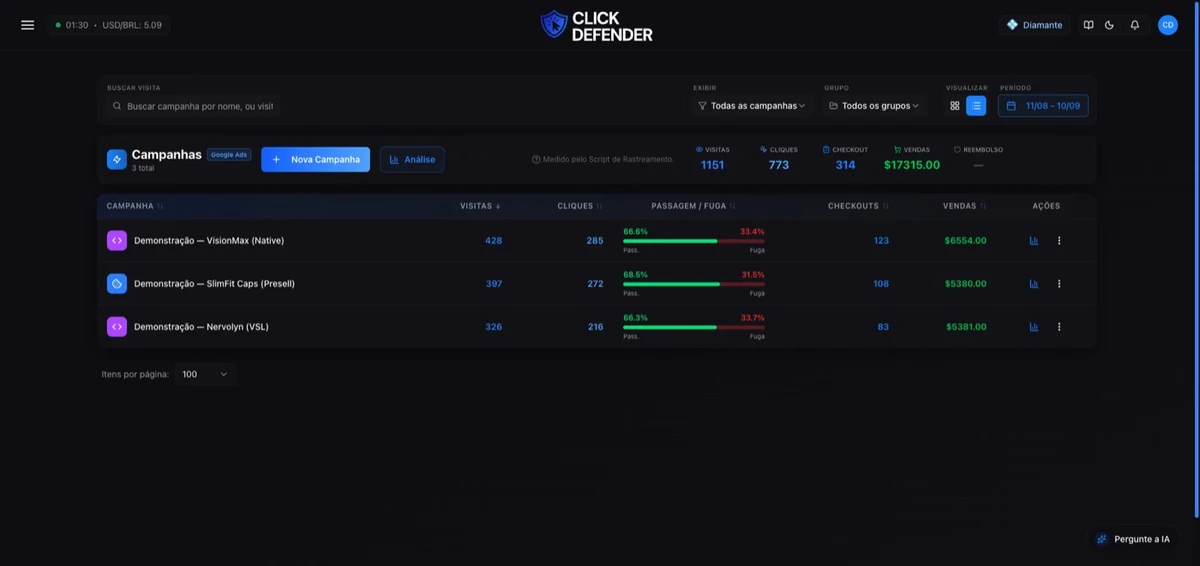
Task: Switch to list view
Action: tap(976, 106)
